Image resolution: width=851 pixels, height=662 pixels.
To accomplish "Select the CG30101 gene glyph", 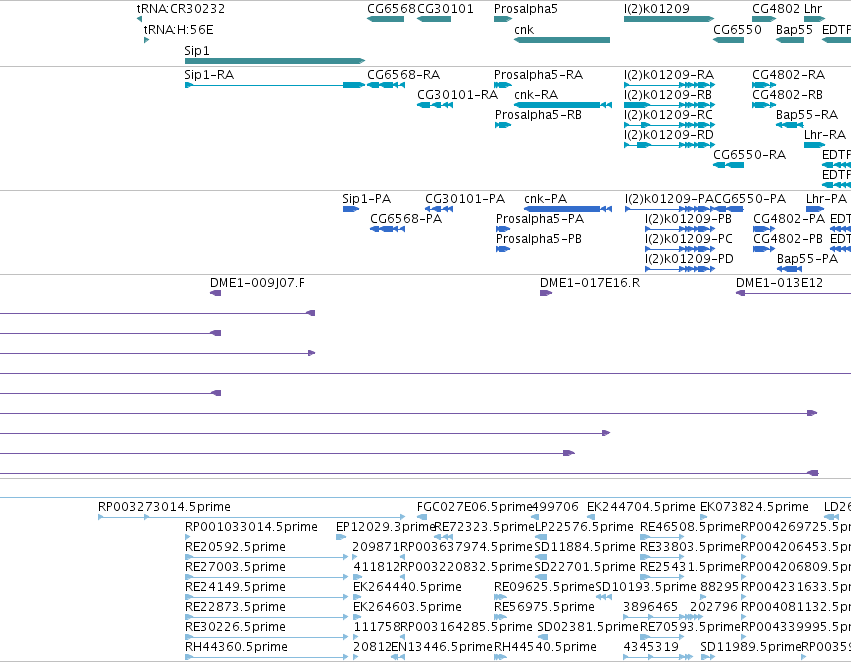I will pos(434,19).
